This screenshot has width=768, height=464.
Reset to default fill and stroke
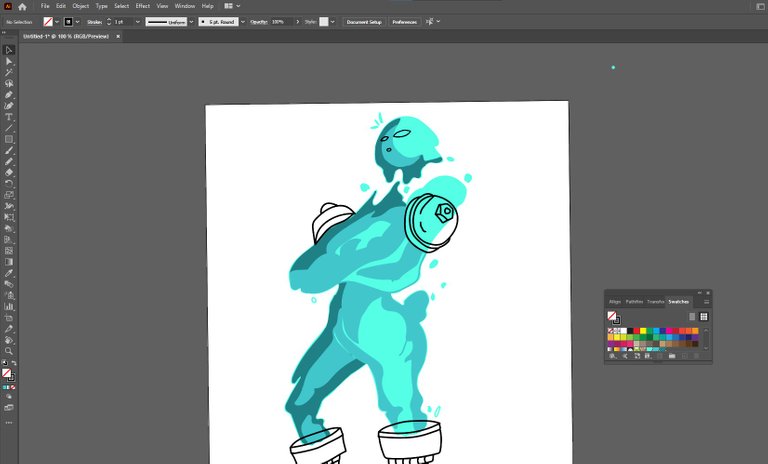pos(4,363)
